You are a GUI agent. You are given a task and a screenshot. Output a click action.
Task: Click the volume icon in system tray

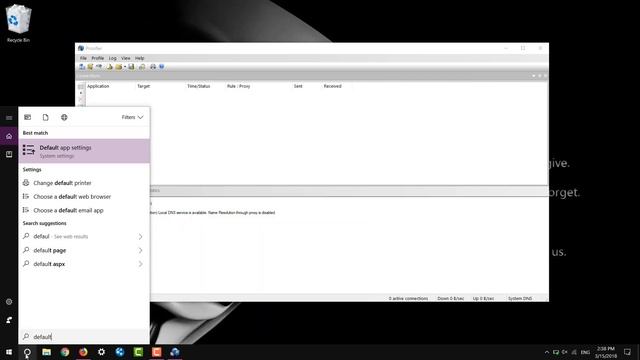(x=565, y=352)
